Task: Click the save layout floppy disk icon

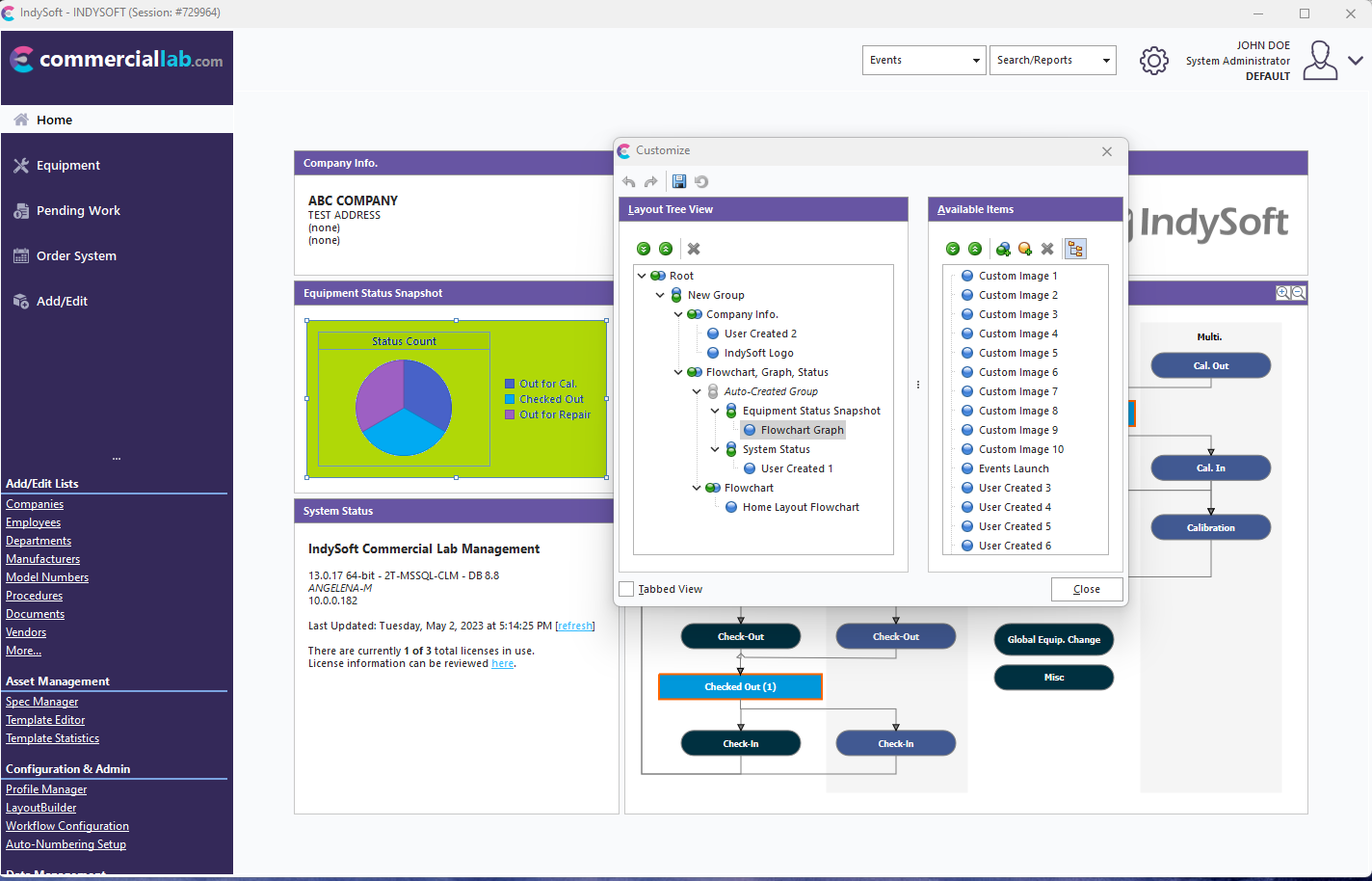Action: (x=679, y=181)
